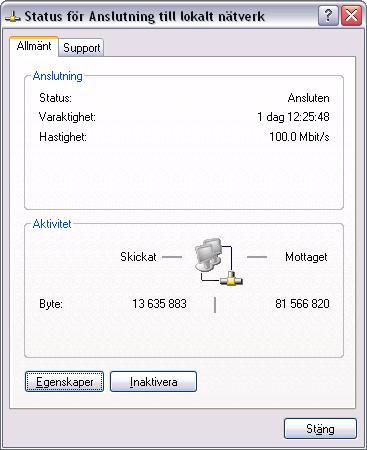The height and width of the screenshot is (450, 367).
Task: Click the Aktivitet group label
Action: 52,224
